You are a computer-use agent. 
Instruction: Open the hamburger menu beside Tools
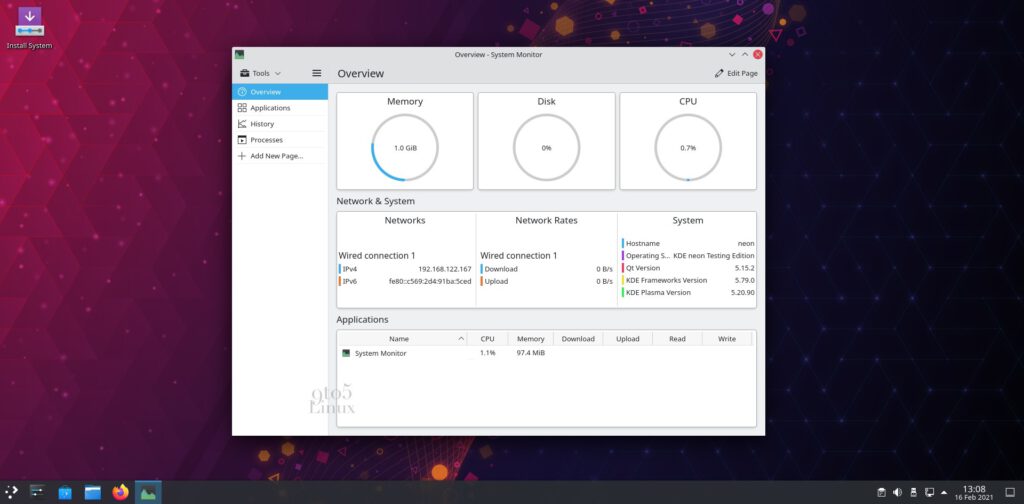coord(317,73)
